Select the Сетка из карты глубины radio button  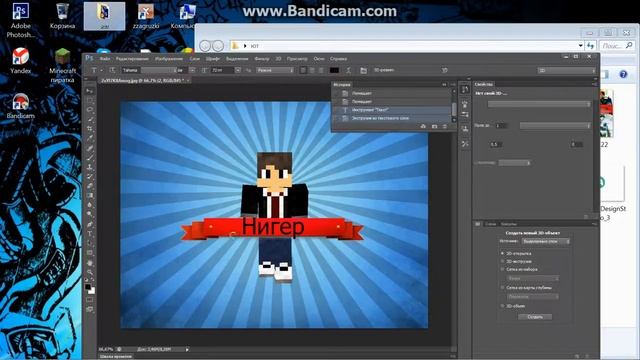coord(502,287)
